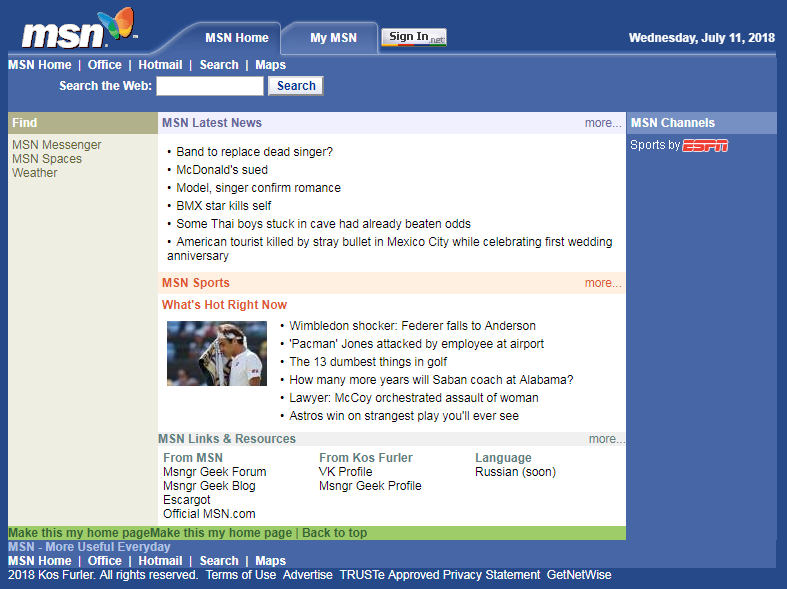Open Astros win on strangest play story
Image resolution: width=787 pixels, height=589 pixels.
[x=404, y=416]
